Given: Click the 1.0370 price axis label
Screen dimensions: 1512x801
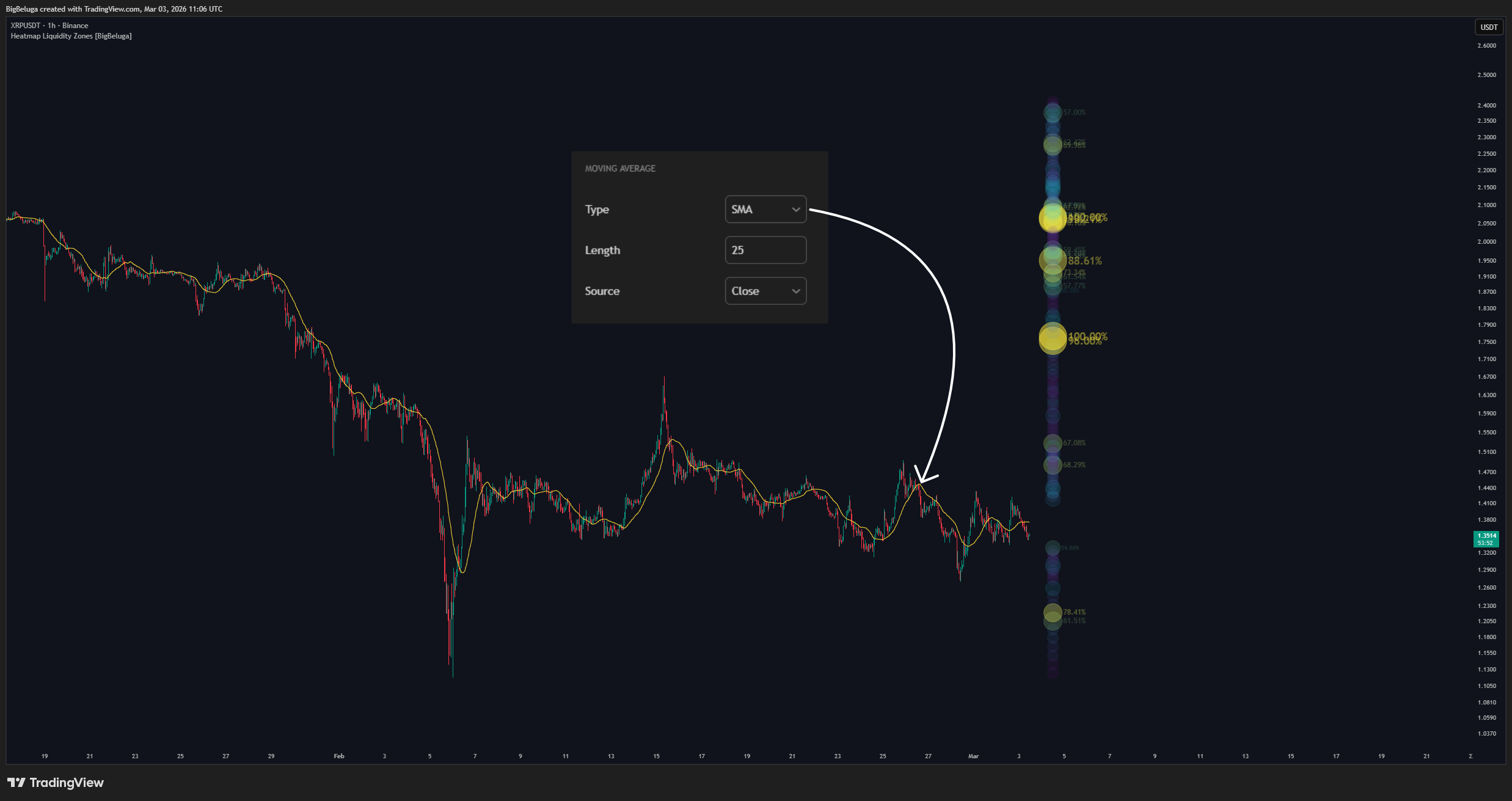Looking at the screenshot, I should 1487,734.
